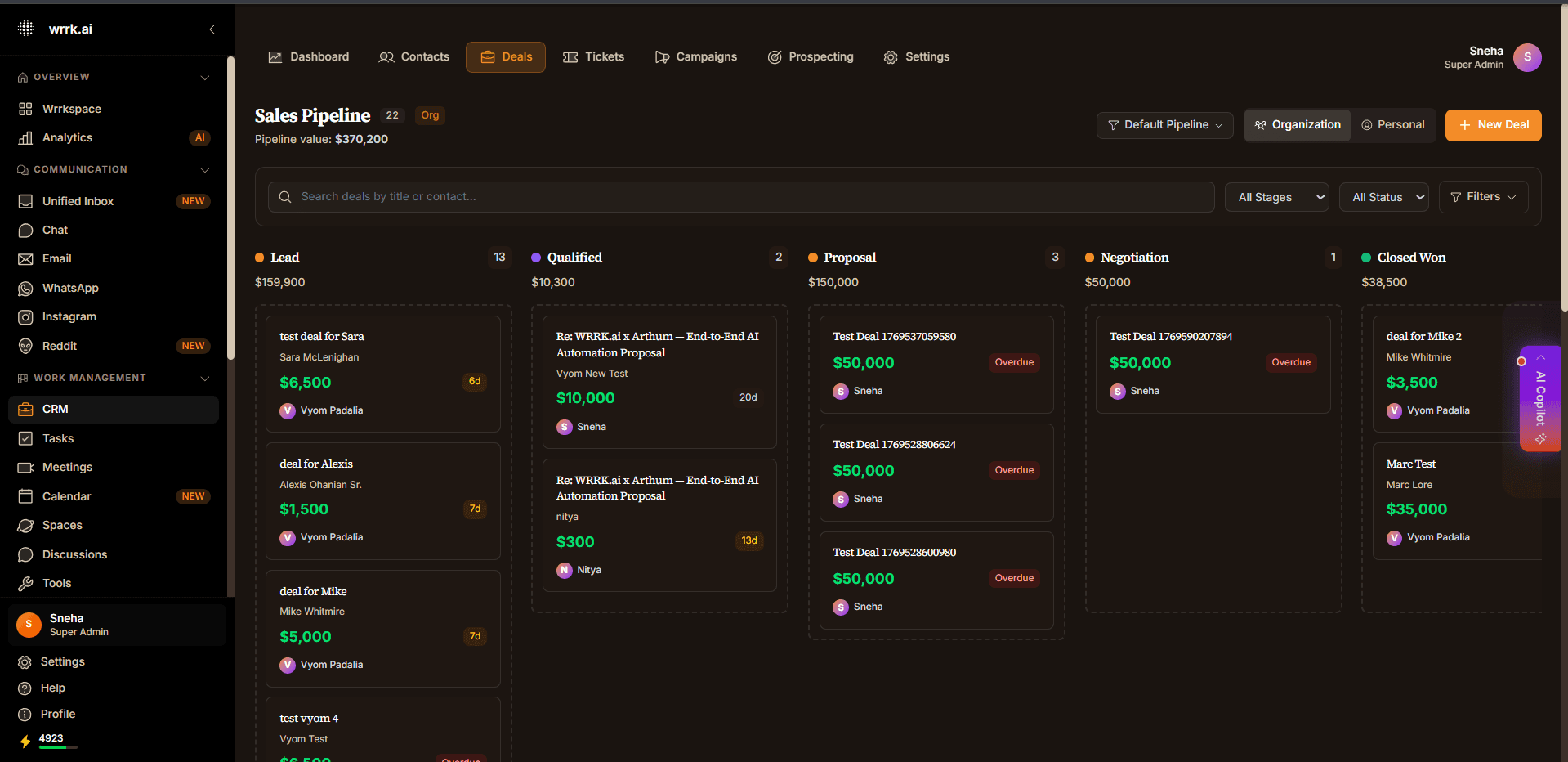Open the All Stages dropdown

pos(1275,196)
